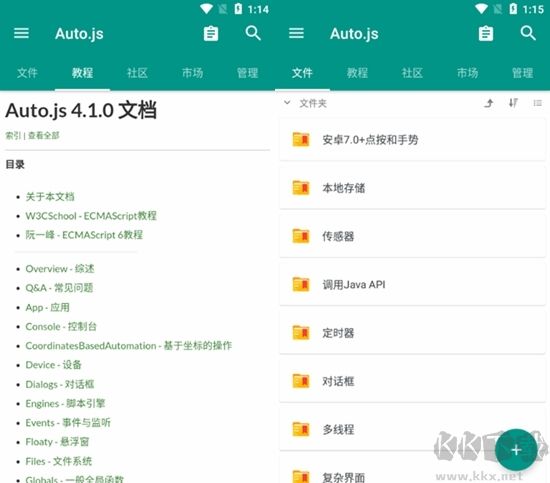Open Console - 控制台 link
The width and height of the screenshot is (550, 483).
61,327
